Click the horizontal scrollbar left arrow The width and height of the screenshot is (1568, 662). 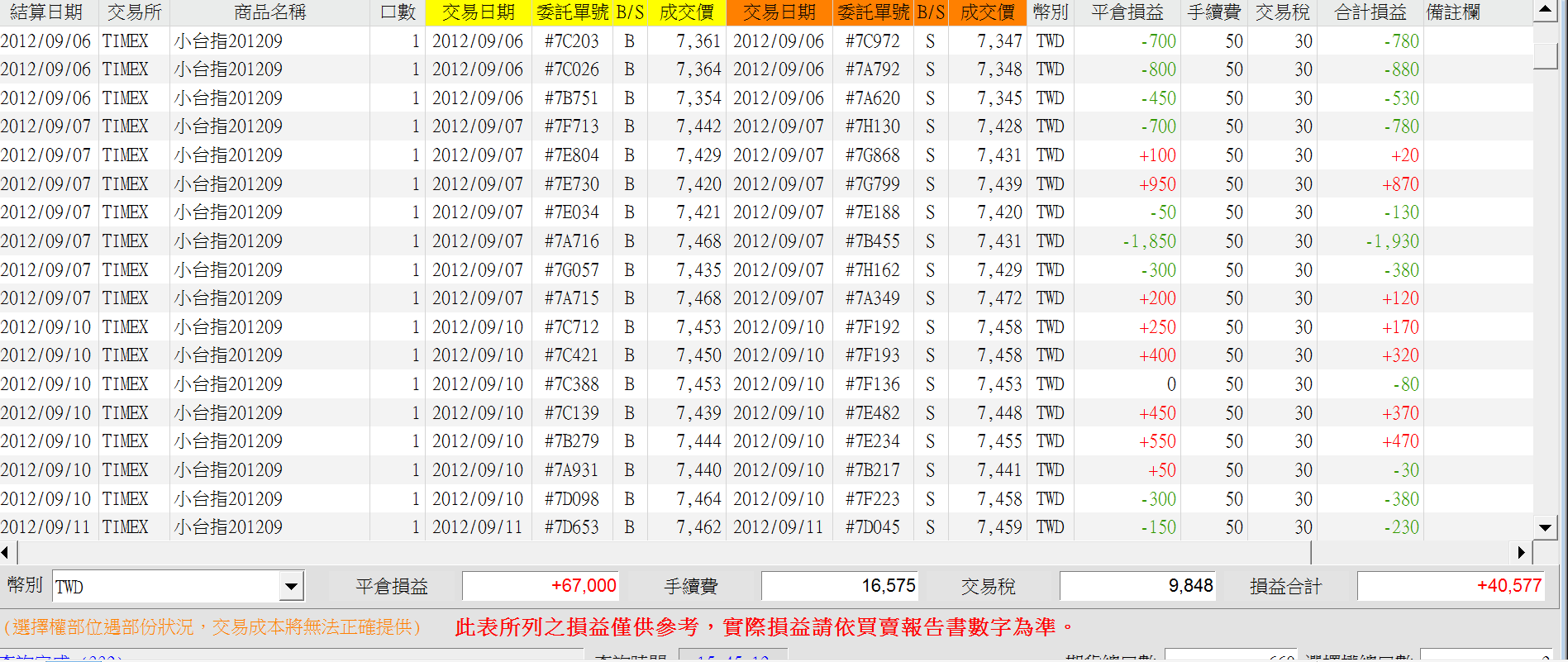[5, 553]
